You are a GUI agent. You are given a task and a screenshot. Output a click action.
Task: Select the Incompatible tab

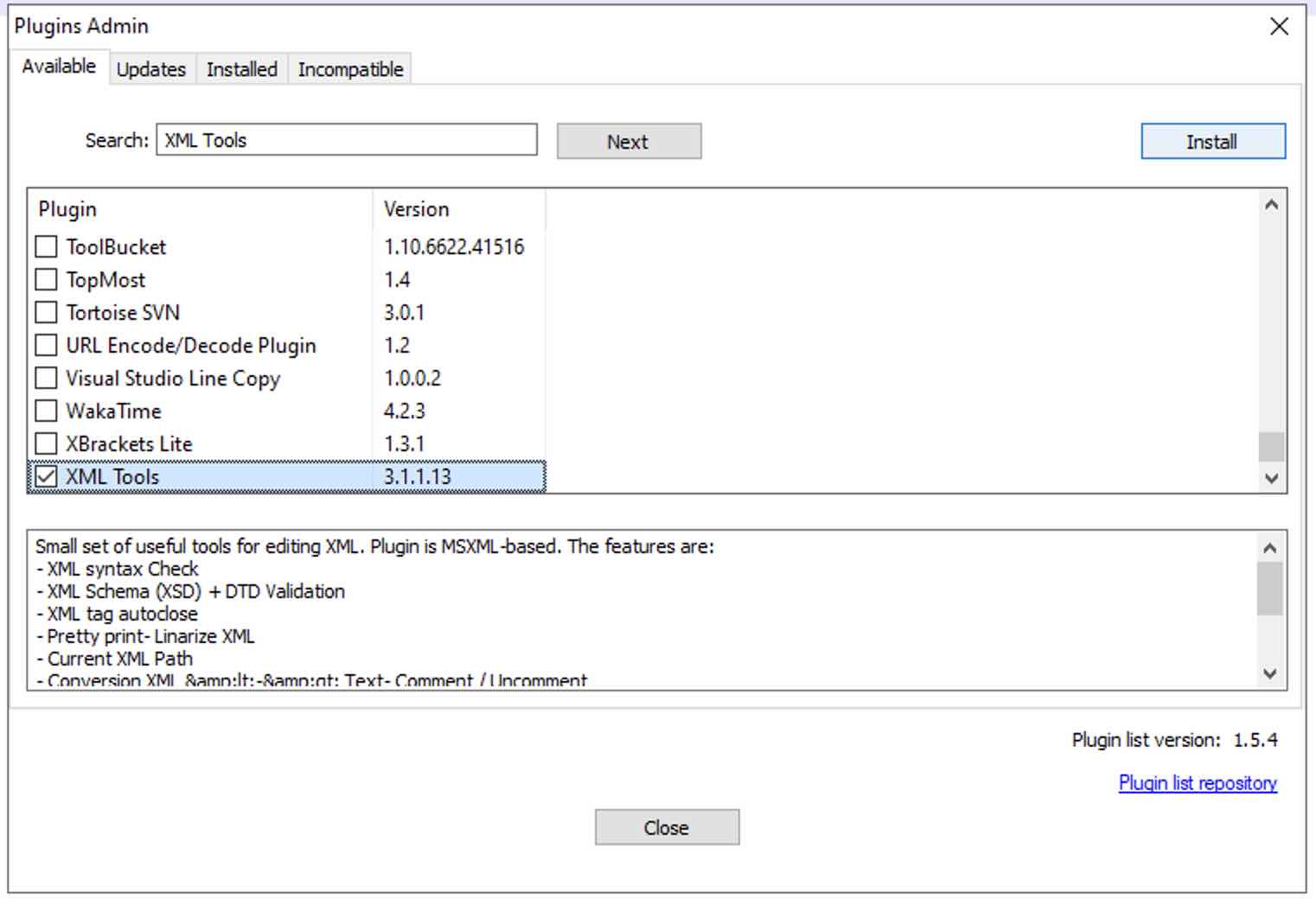coord(349,69)
